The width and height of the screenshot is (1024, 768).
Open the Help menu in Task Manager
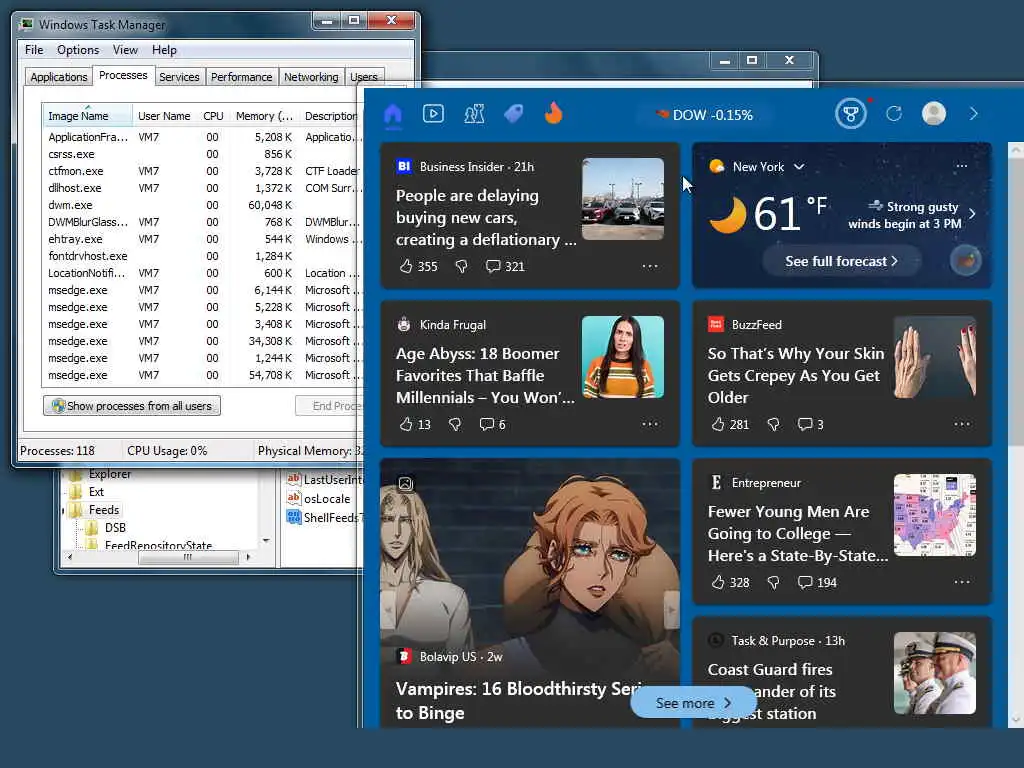[164, 50]
